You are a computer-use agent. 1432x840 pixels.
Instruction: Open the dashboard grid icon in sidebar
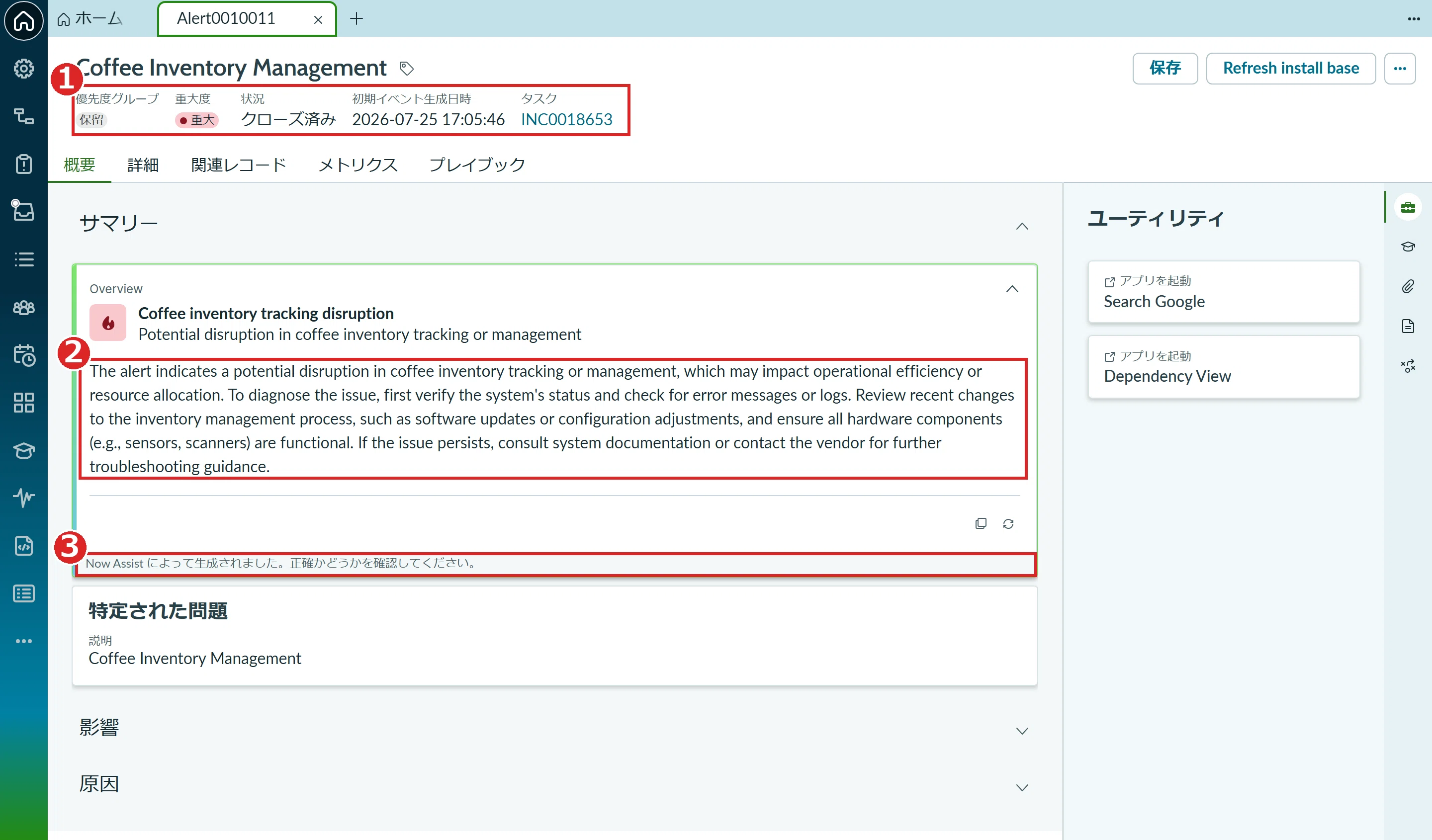click(23, 403)
